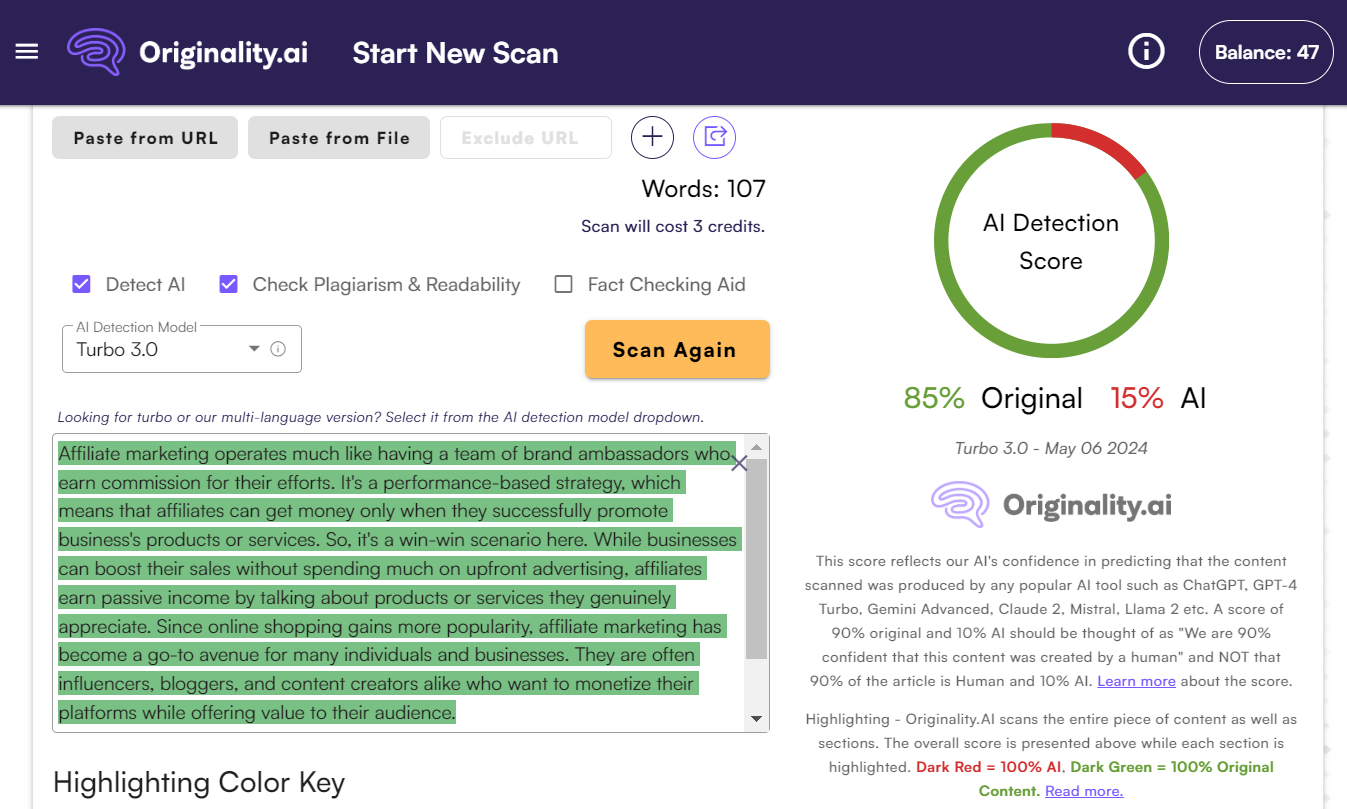Click the Originality.ai brain logo
Screen dimensions: 1347x809
[x=96, y=52]
